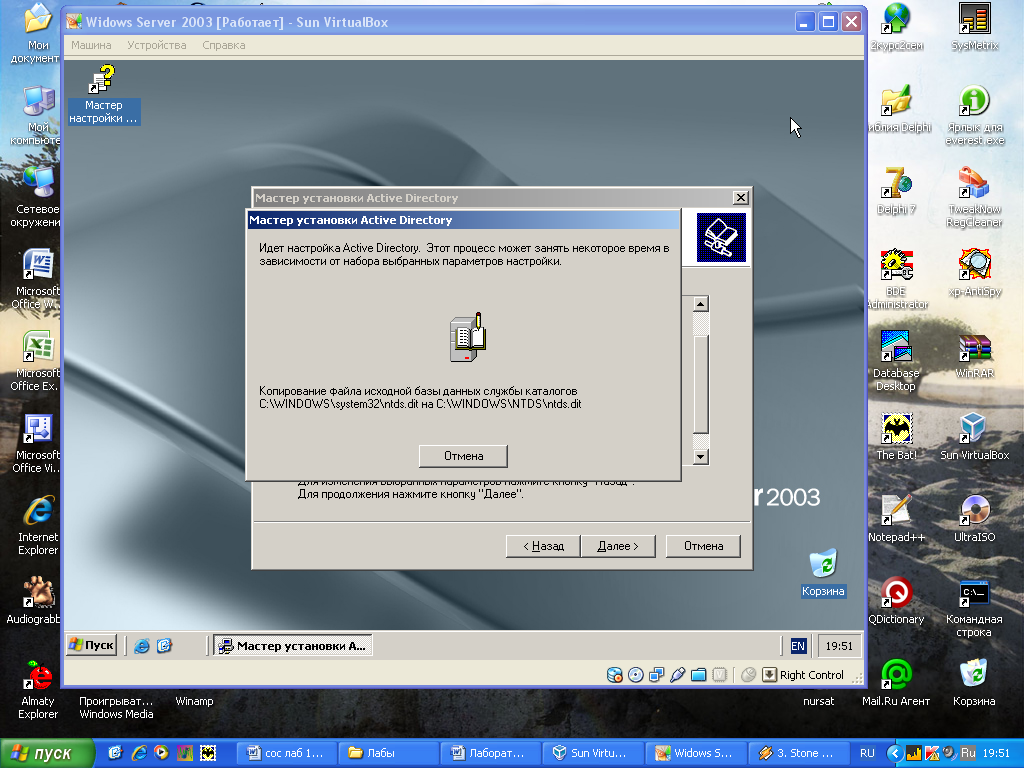The width and height of the screenshot is (1024, 768).
Task: Click the VirtualBox hard disk status icon
Action: [x=615, y=675]
